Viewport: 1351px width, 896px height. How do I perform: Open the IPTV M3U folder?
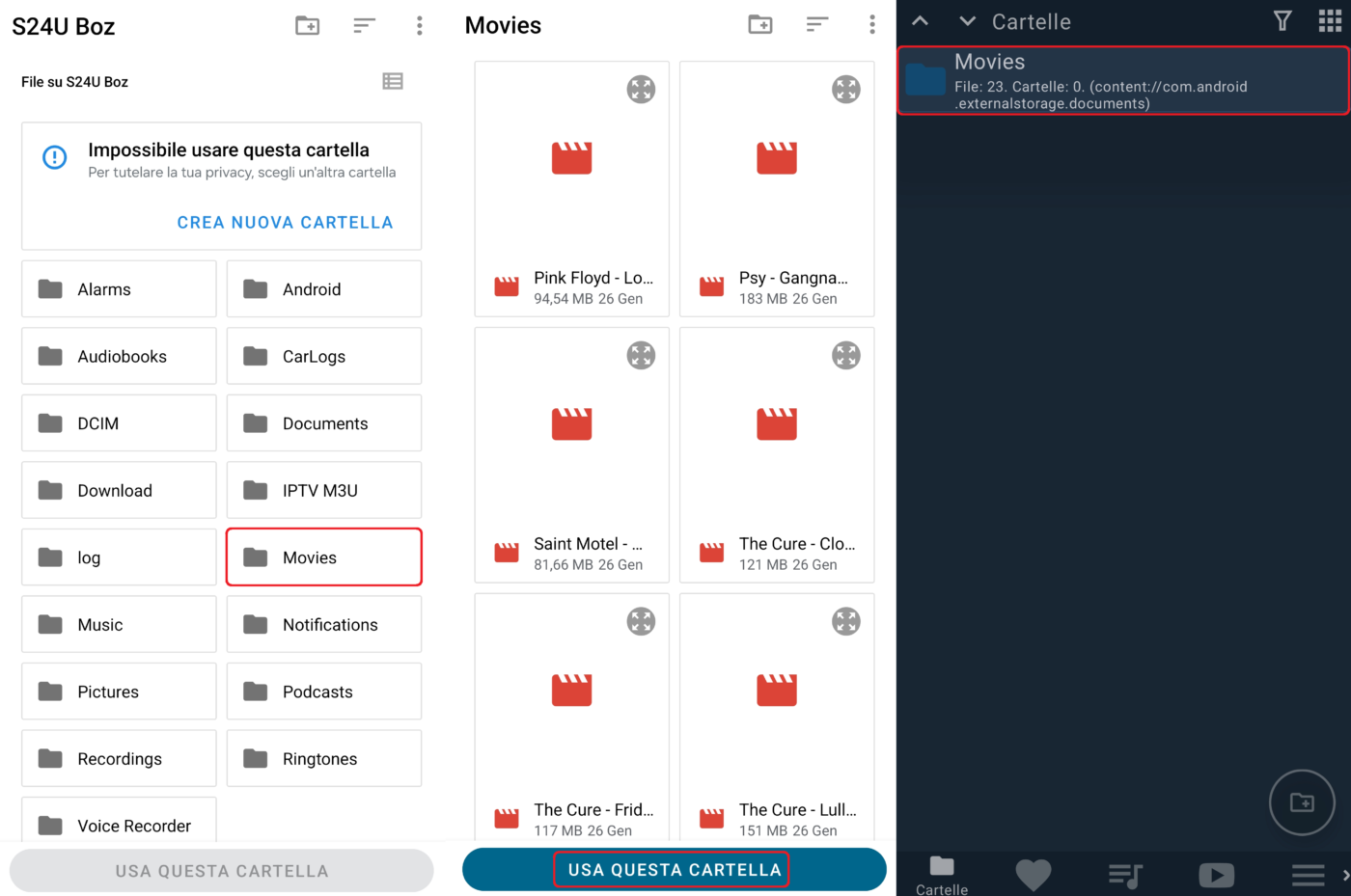(324, 490)
